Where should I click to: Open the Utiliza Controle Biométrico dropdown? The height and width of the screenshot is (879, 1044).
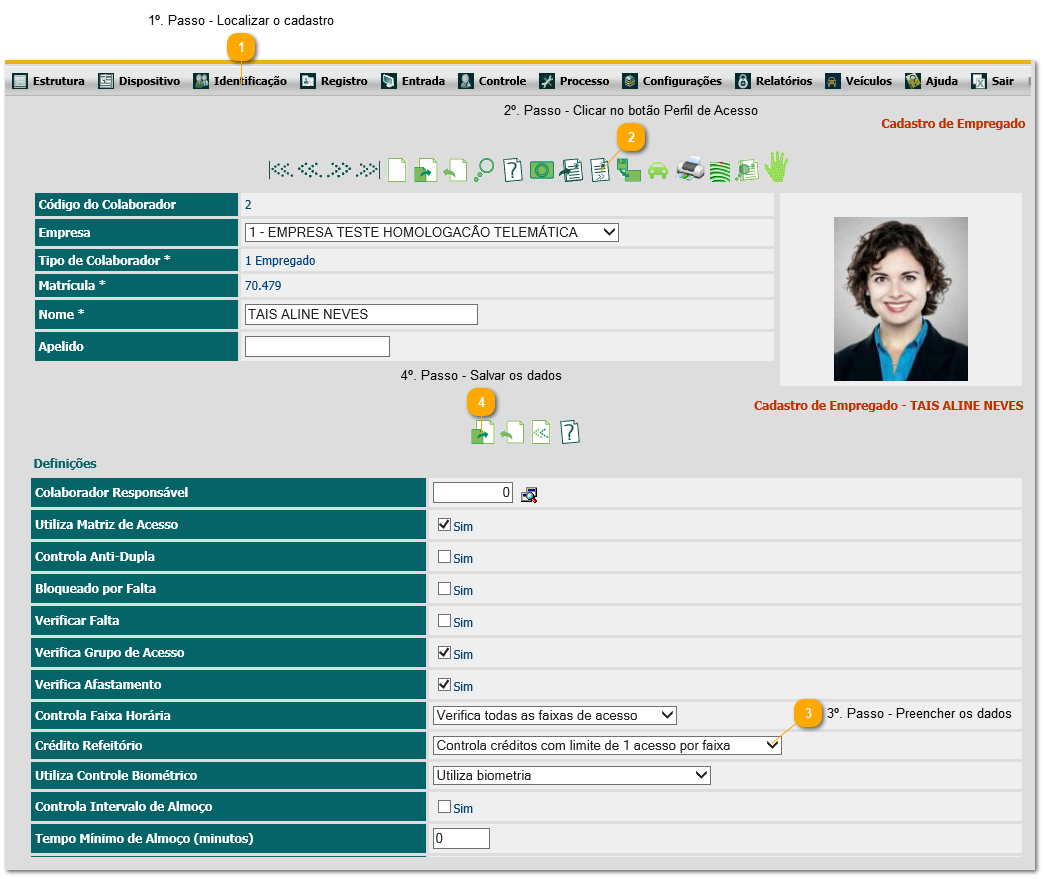tap(571, 775)
